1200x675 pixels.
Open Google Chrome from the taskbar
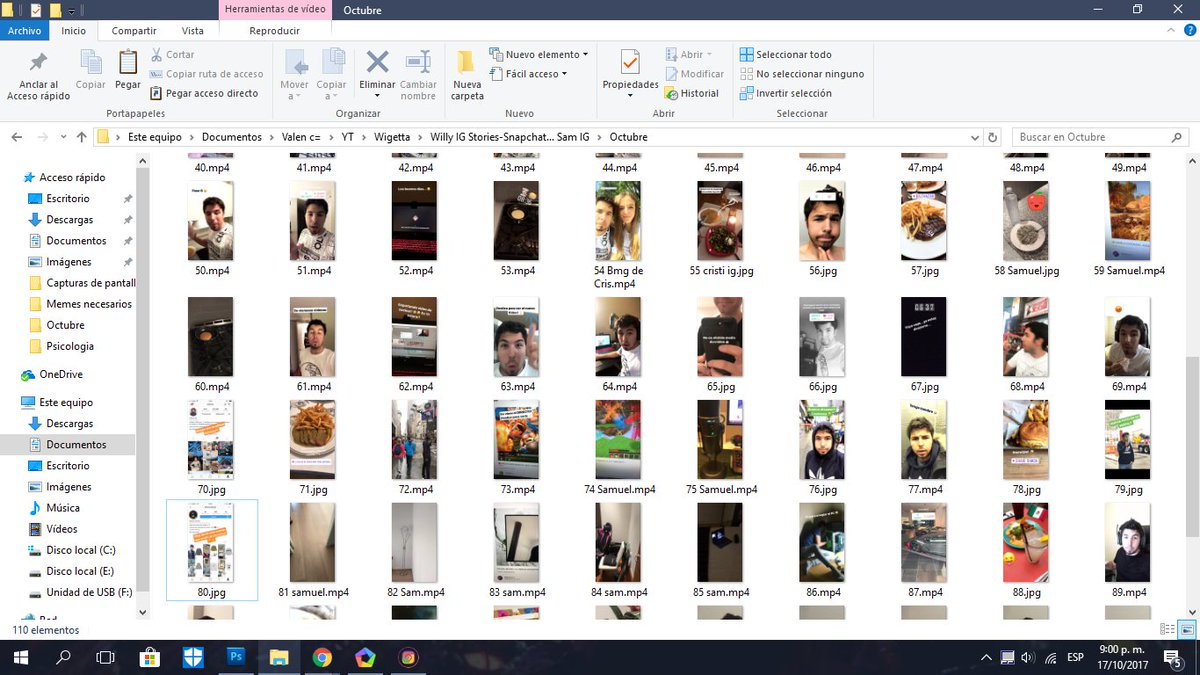[322, 657]
